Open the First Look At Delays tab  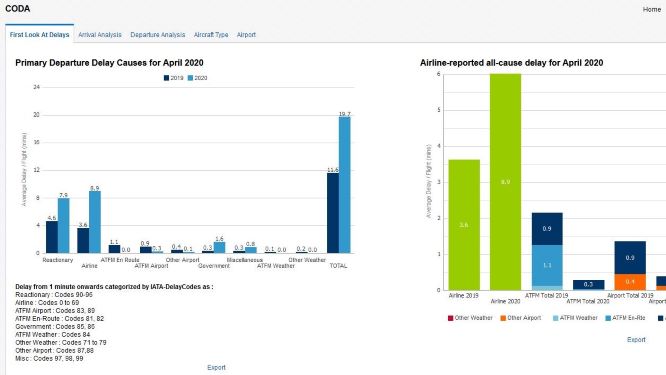(x=40, y=34)
